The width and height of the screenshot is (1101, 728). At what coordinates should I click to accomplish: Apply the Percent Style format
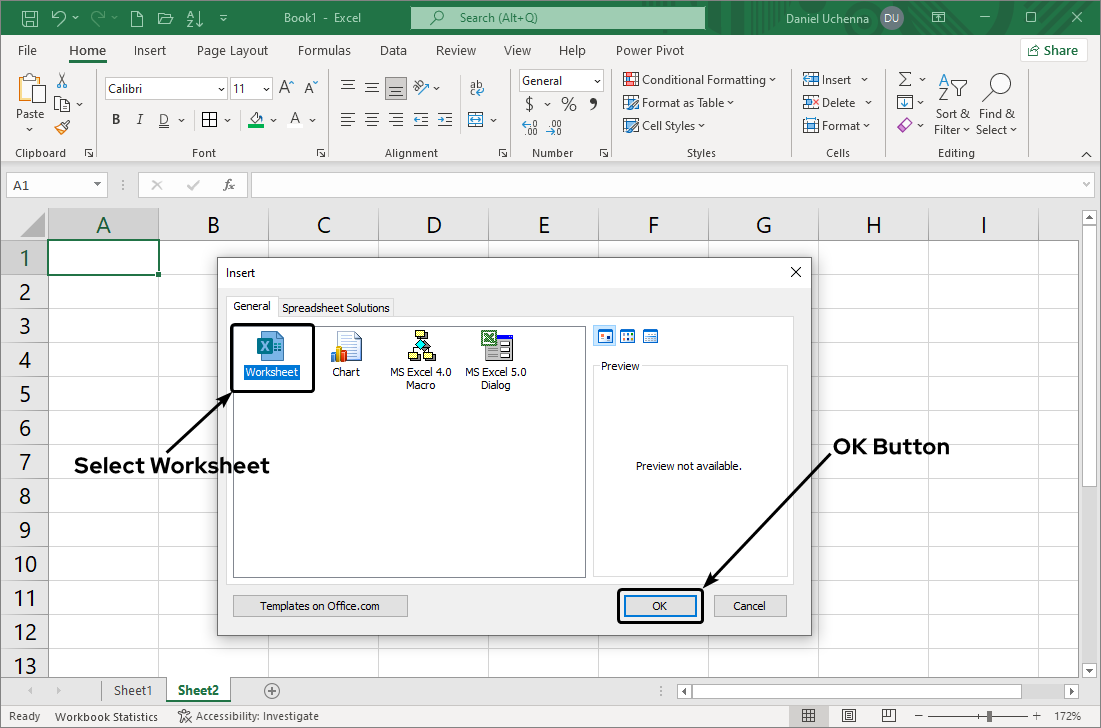coord(567,103)
